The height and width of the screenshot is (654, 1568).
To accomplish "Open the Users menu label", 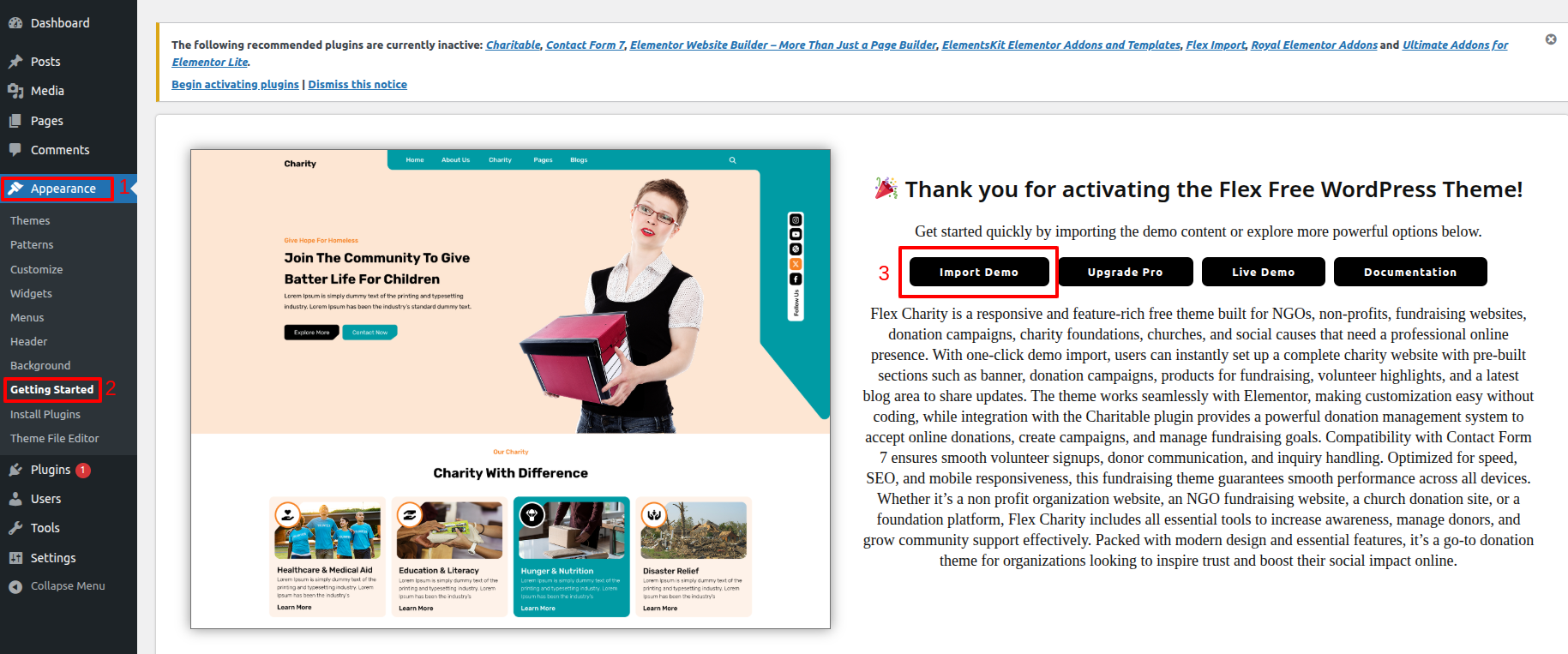I will tap(46, 499).
